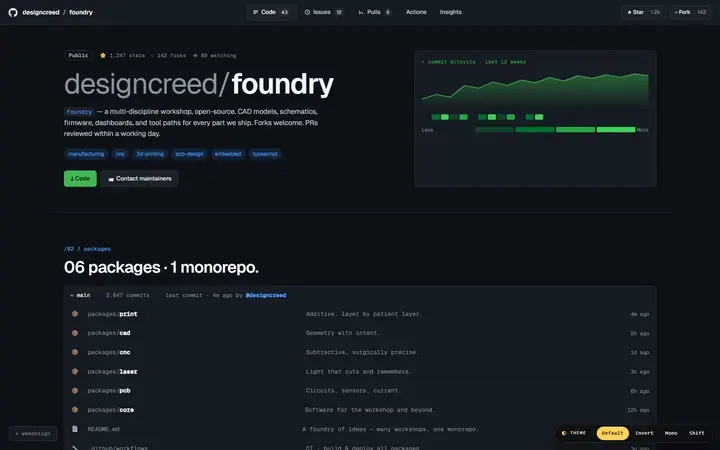Viewport: 720px width, 450px height.
Task: Open the Code tab
Action: pos(271,12)
